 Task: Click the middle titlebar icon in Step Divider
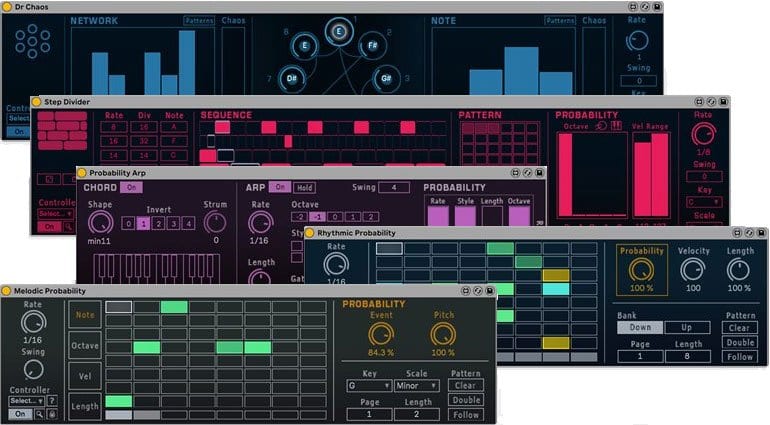(x=711, y=102)
